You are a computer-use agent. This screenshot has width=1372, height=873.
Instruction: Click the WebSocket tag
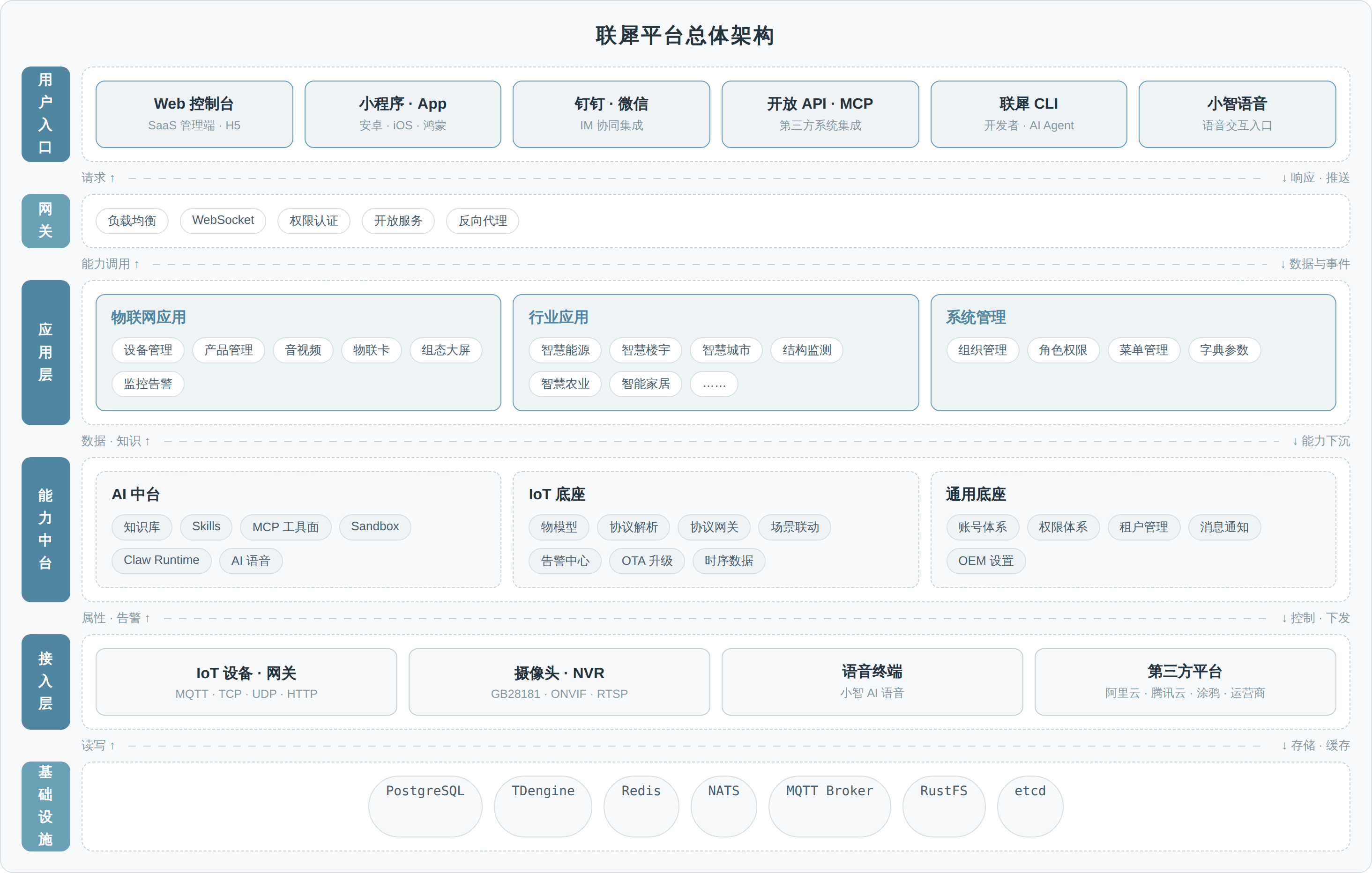(223, 221)
